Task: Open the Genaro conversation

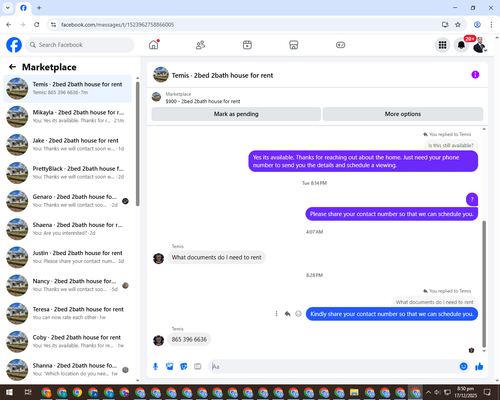Action: tap(67, 201)
